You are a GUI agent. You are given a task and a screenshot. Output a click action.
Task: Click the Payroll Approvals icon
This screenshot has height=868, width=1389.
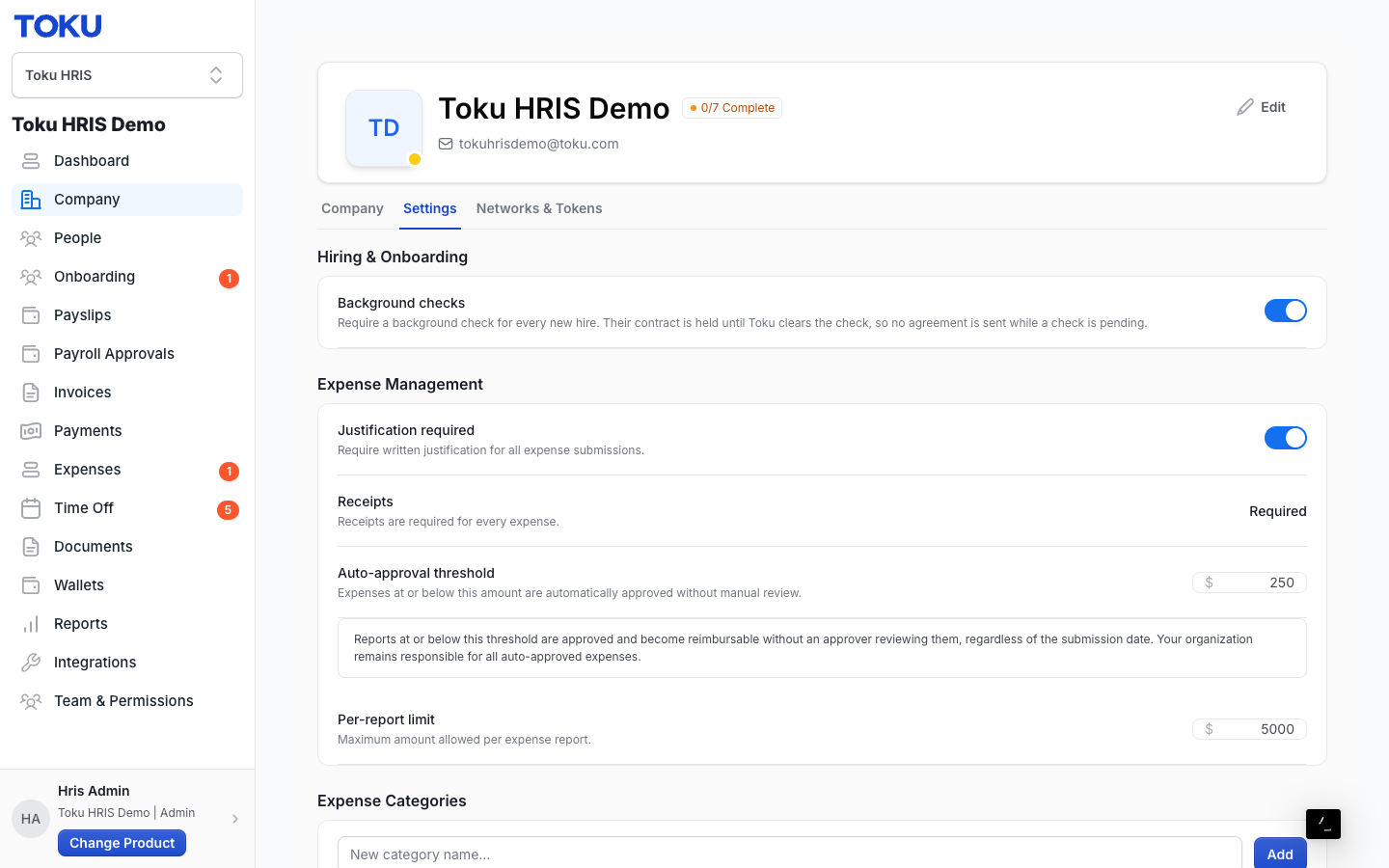click(x=31, y=354)
